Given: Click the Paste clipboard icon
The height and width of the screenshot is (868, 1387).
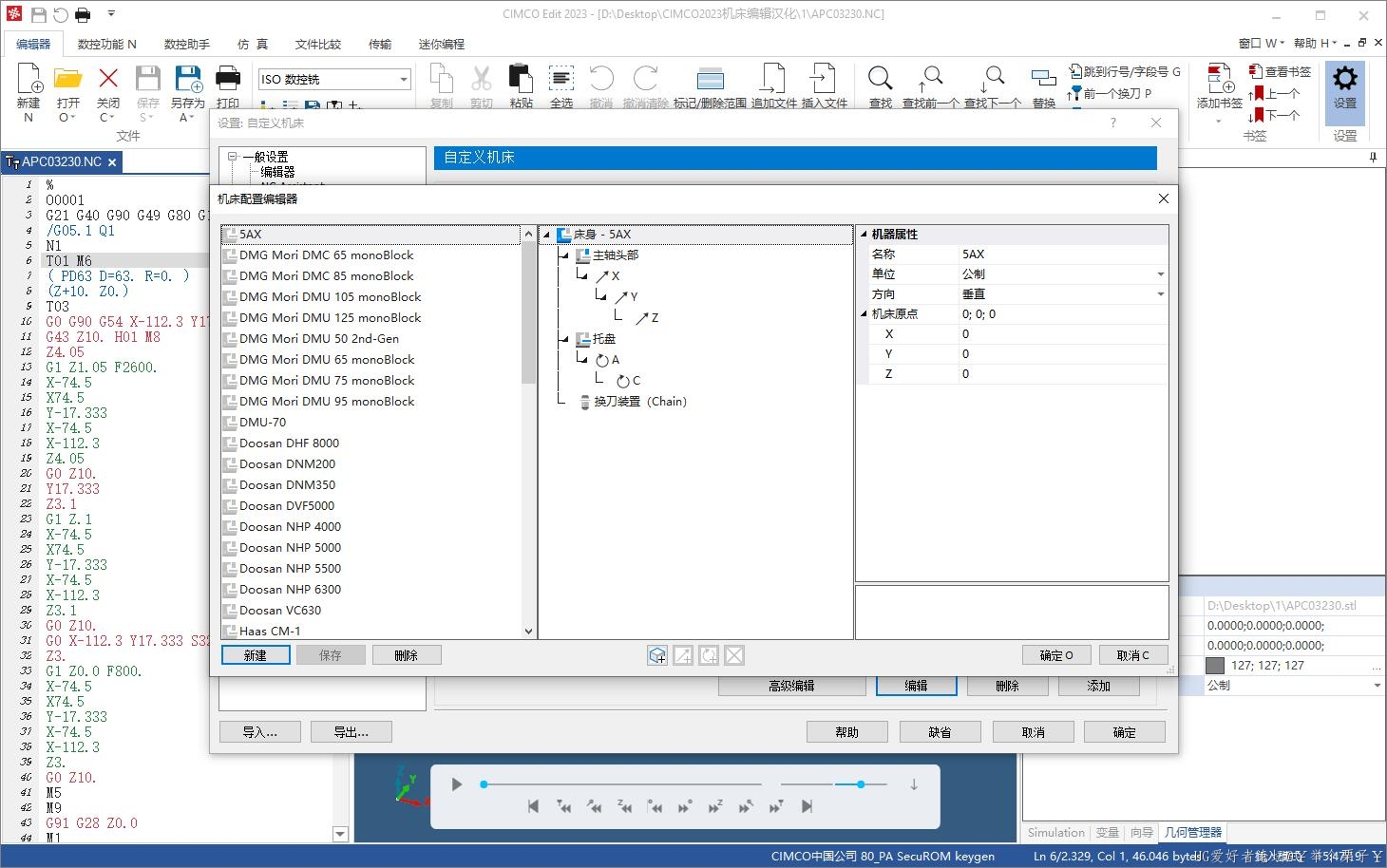Looking at the screenshot, I should pyautogui.click(x=521, y=79).
